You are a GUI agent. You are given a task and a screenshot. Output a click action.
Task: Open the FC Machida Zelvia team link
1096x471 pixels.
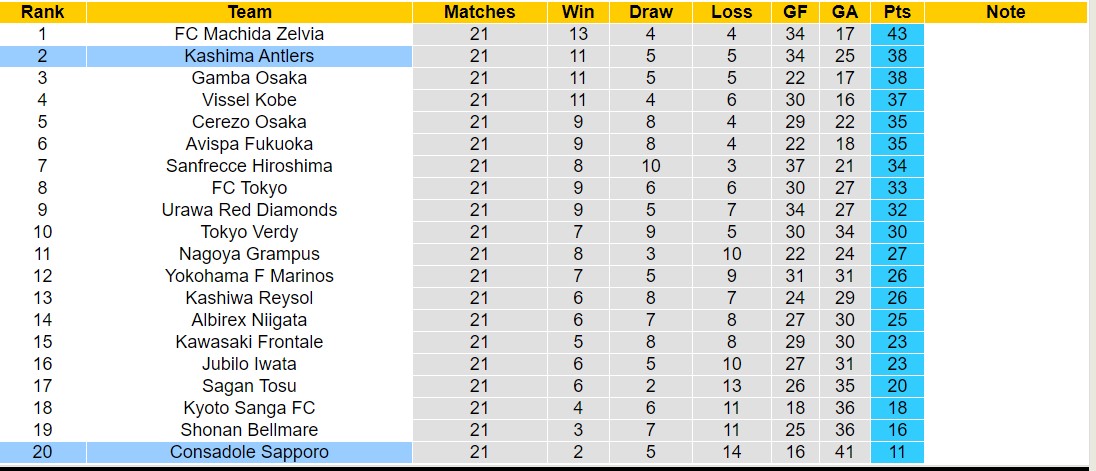(x=249, y=34)
